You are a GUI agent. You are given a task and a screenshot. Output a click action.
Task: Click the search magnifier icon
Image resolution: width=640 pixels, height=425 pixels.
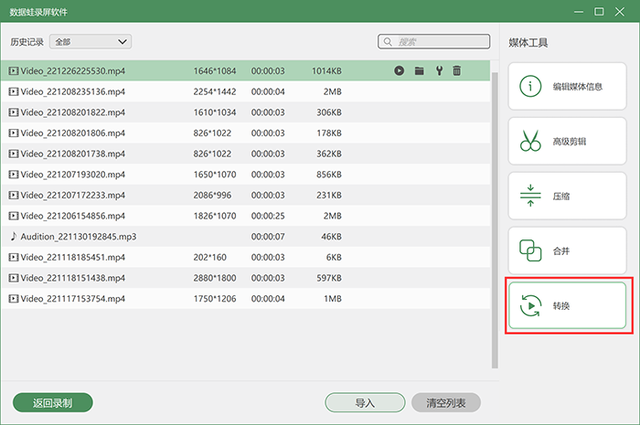(388, 42)
